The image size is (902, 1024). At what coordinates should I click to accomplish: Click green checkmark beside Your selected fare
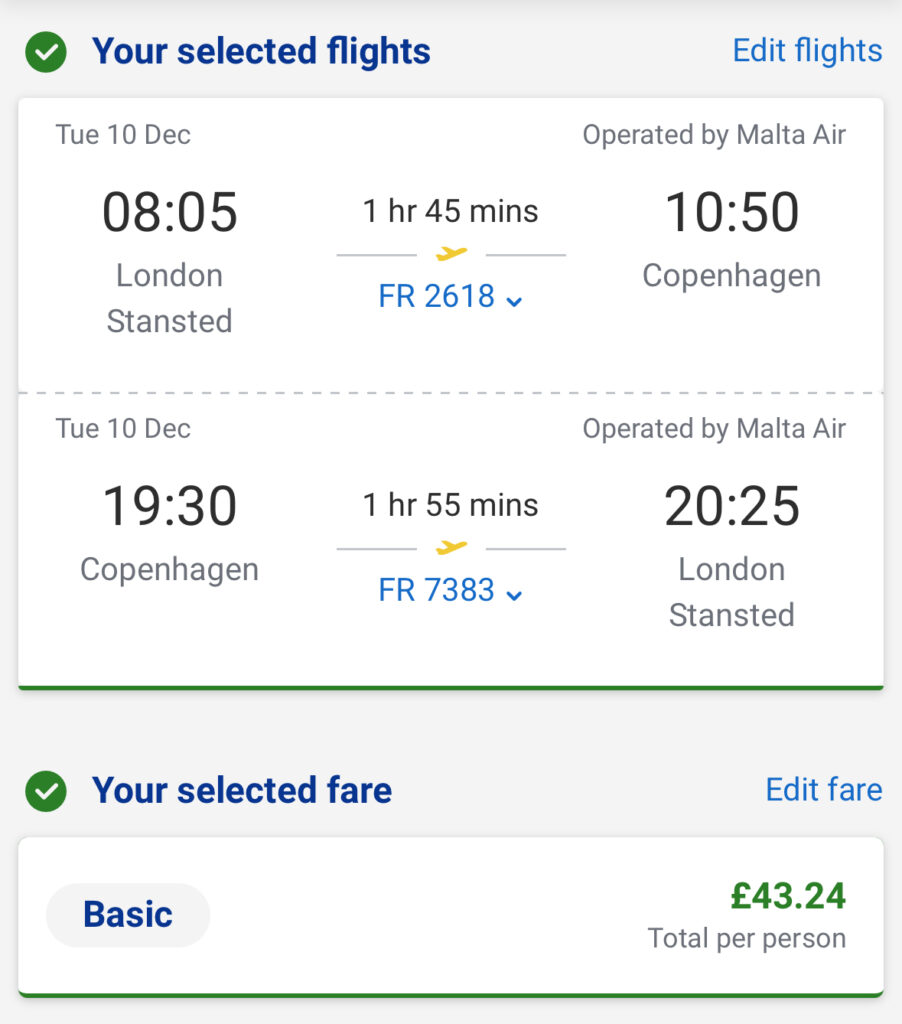point(46,791)
